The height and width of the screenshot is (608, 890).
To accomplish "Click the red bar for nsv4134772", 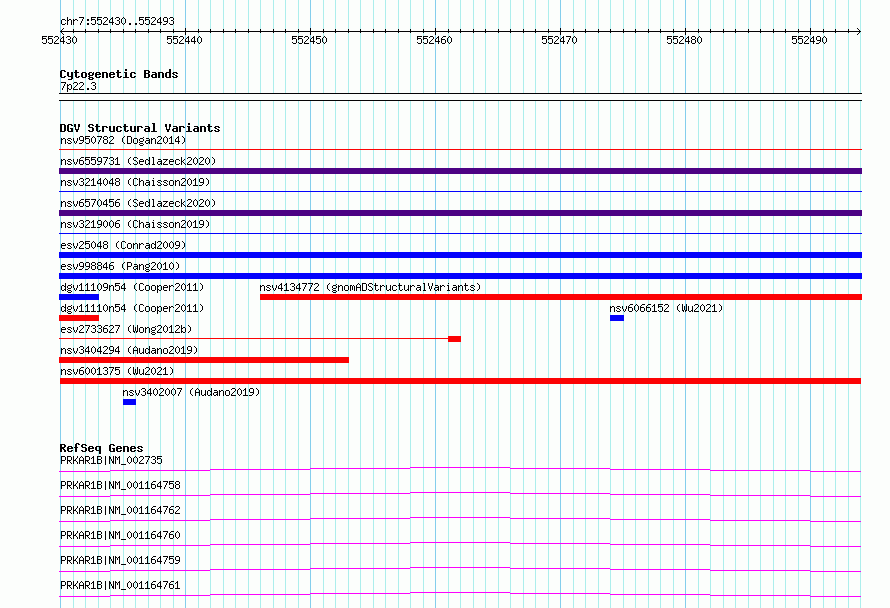I will [561, 297].
